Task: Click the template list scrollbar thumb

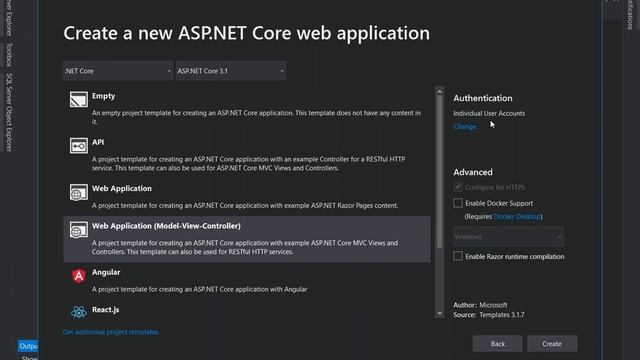Action: click(x=440, y=172)
